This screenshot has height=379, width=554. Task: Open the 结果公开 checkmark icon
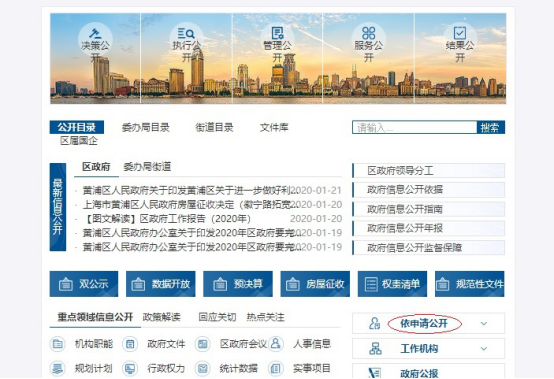tap(460, 33)
